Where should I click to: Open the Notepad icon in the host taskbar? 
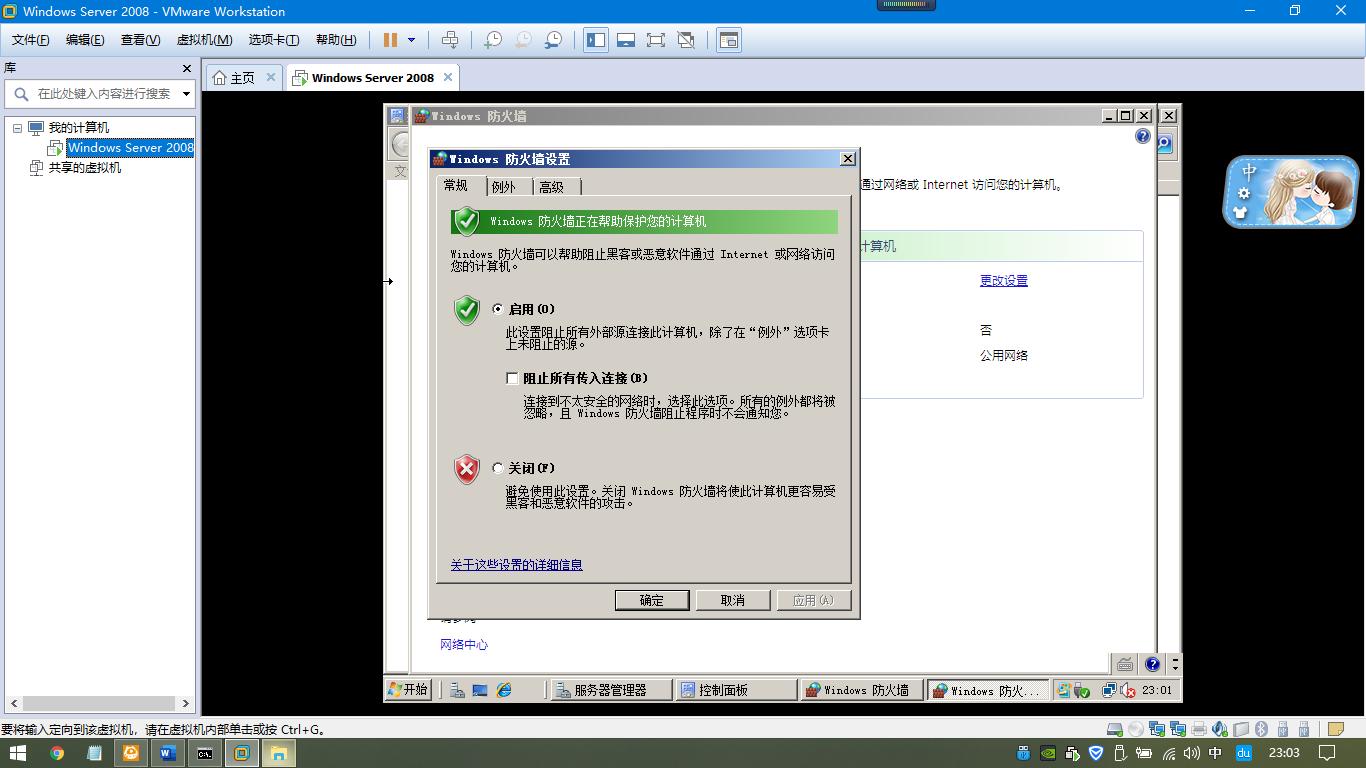point(94,753)
